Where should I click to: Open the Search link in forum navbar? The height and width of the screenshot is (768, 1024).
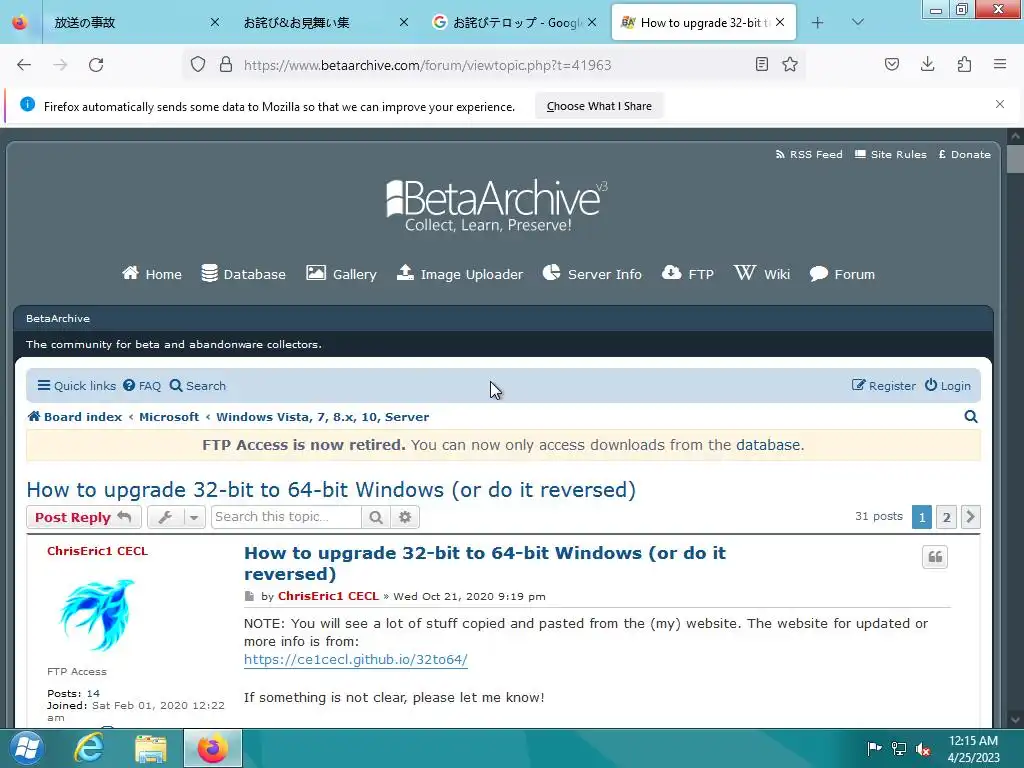197,386
